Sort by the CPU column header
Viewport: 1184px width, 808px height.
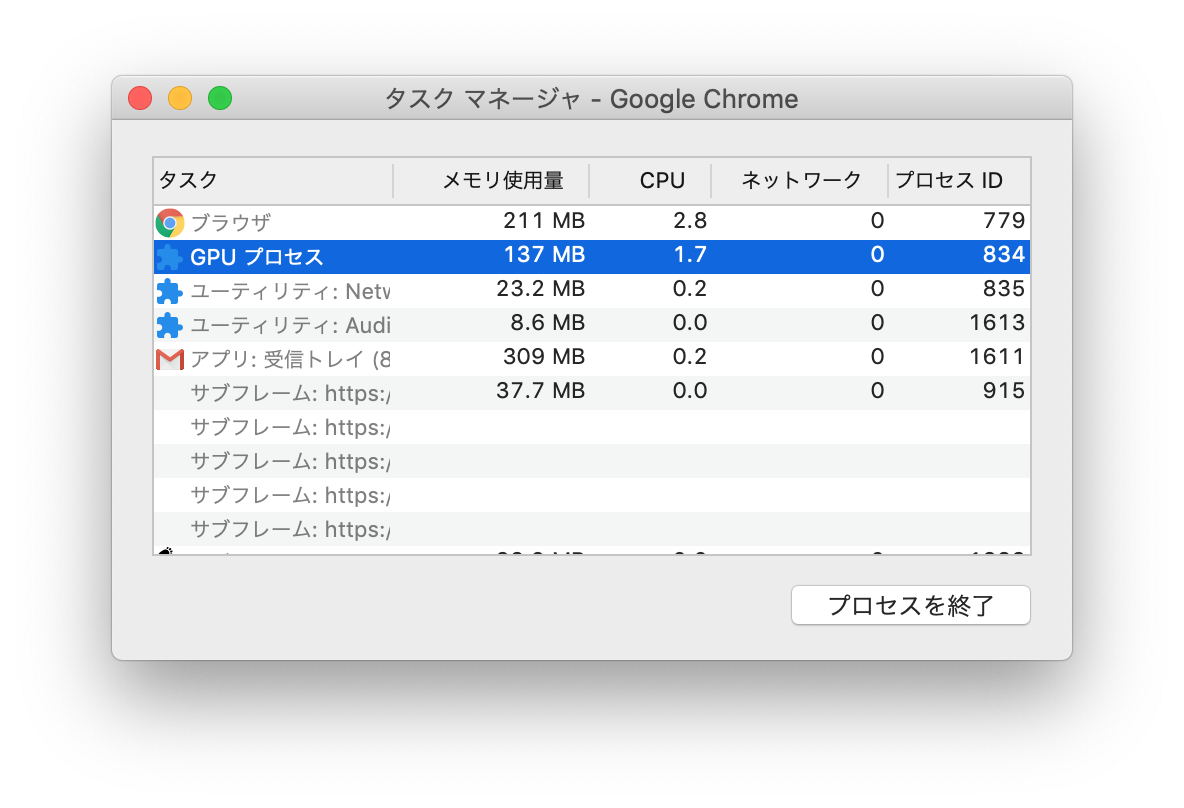[650, 180]
